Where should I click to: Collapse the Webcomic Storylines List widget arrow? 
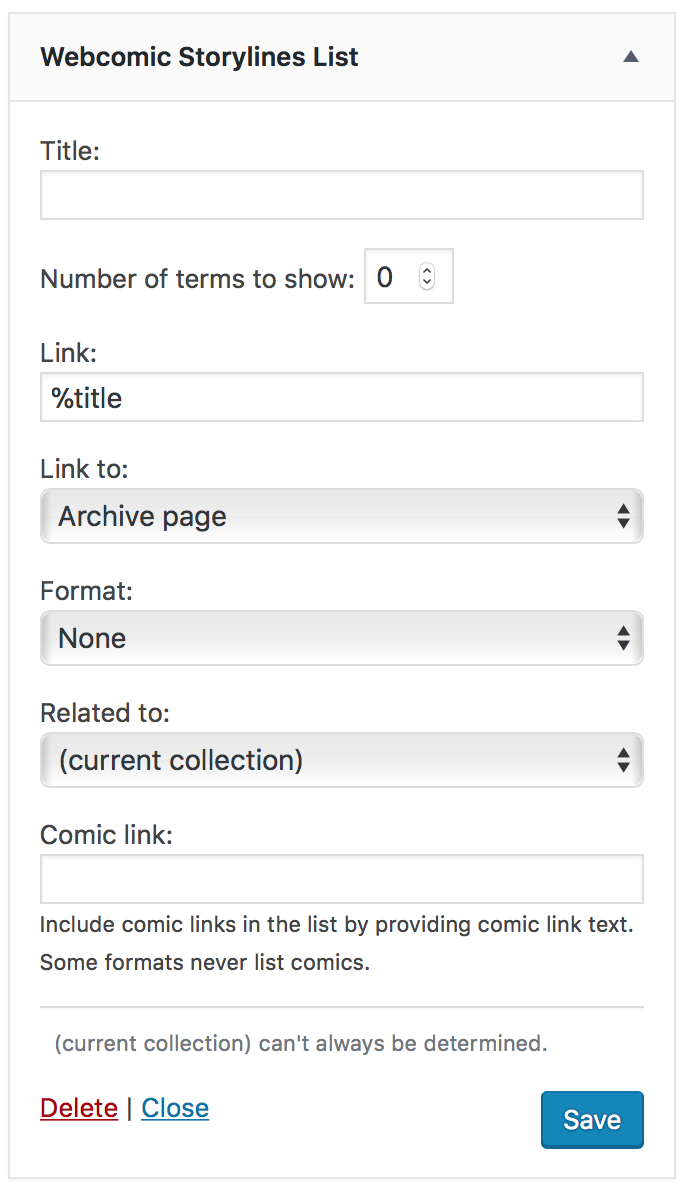(630, 58)
